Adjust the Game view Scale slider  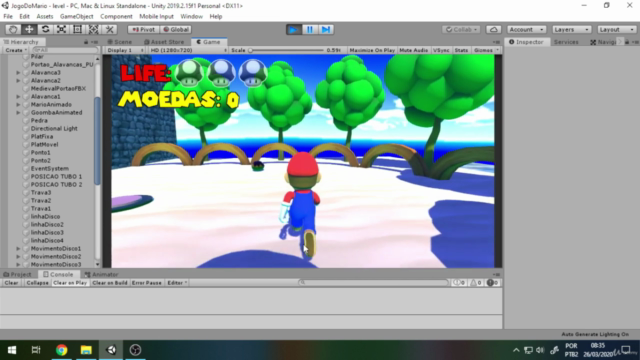pyautogui.click(x=287, y=50)
